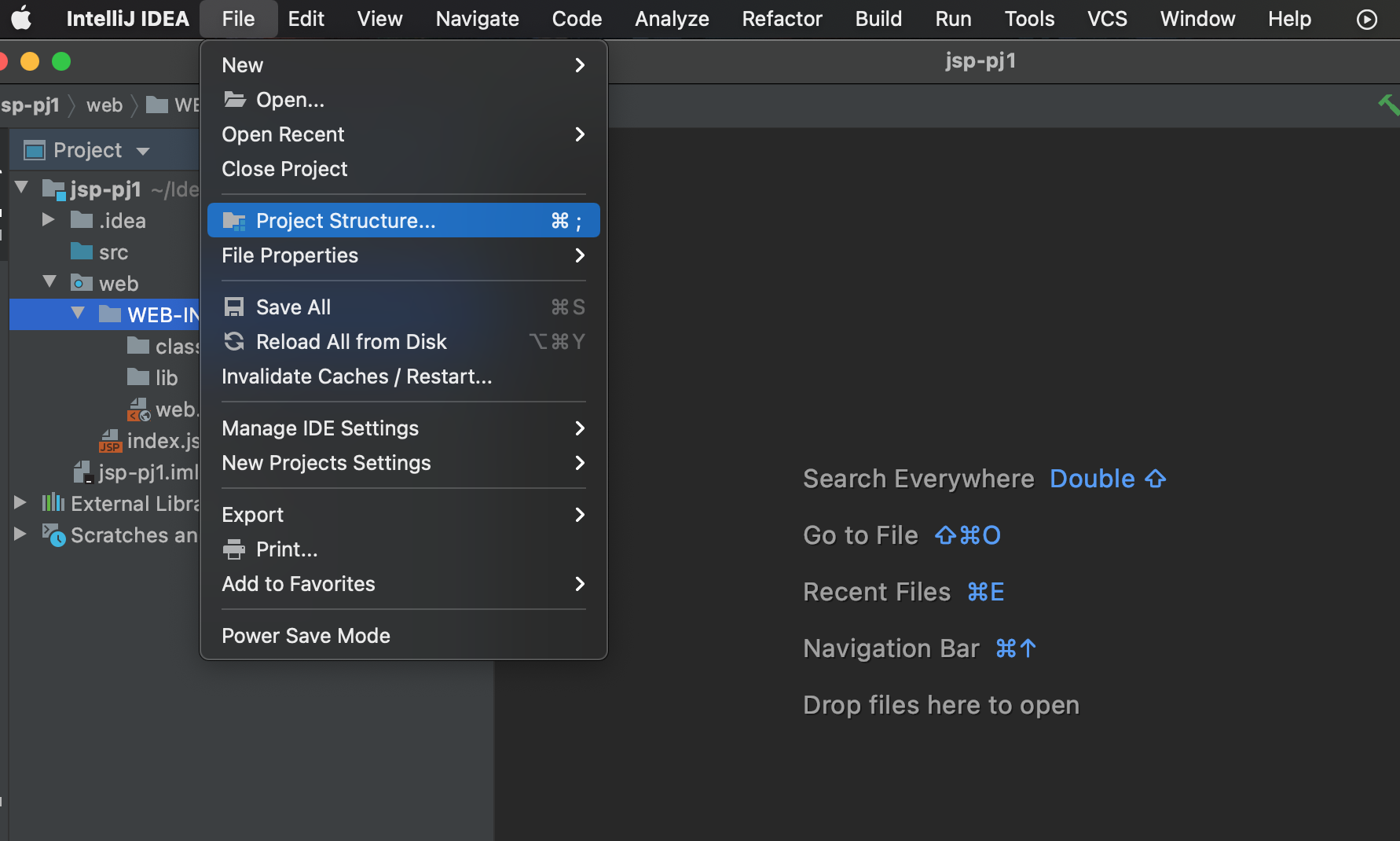
Task: Click the Go to File hint text
Action: tap(860, 535)
